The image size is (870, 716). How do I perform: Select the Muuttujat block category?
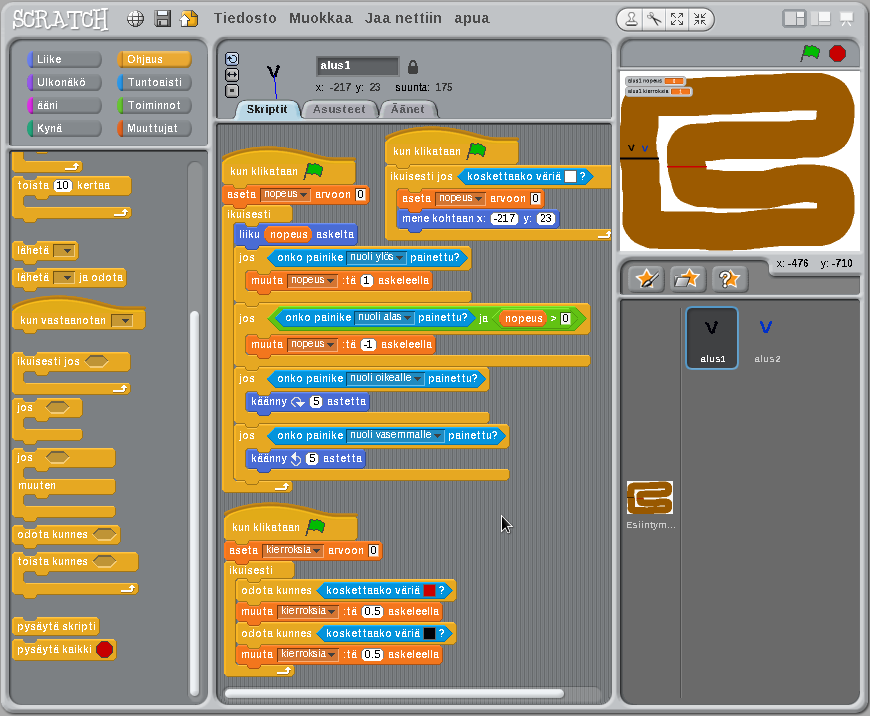click(154, 128)
